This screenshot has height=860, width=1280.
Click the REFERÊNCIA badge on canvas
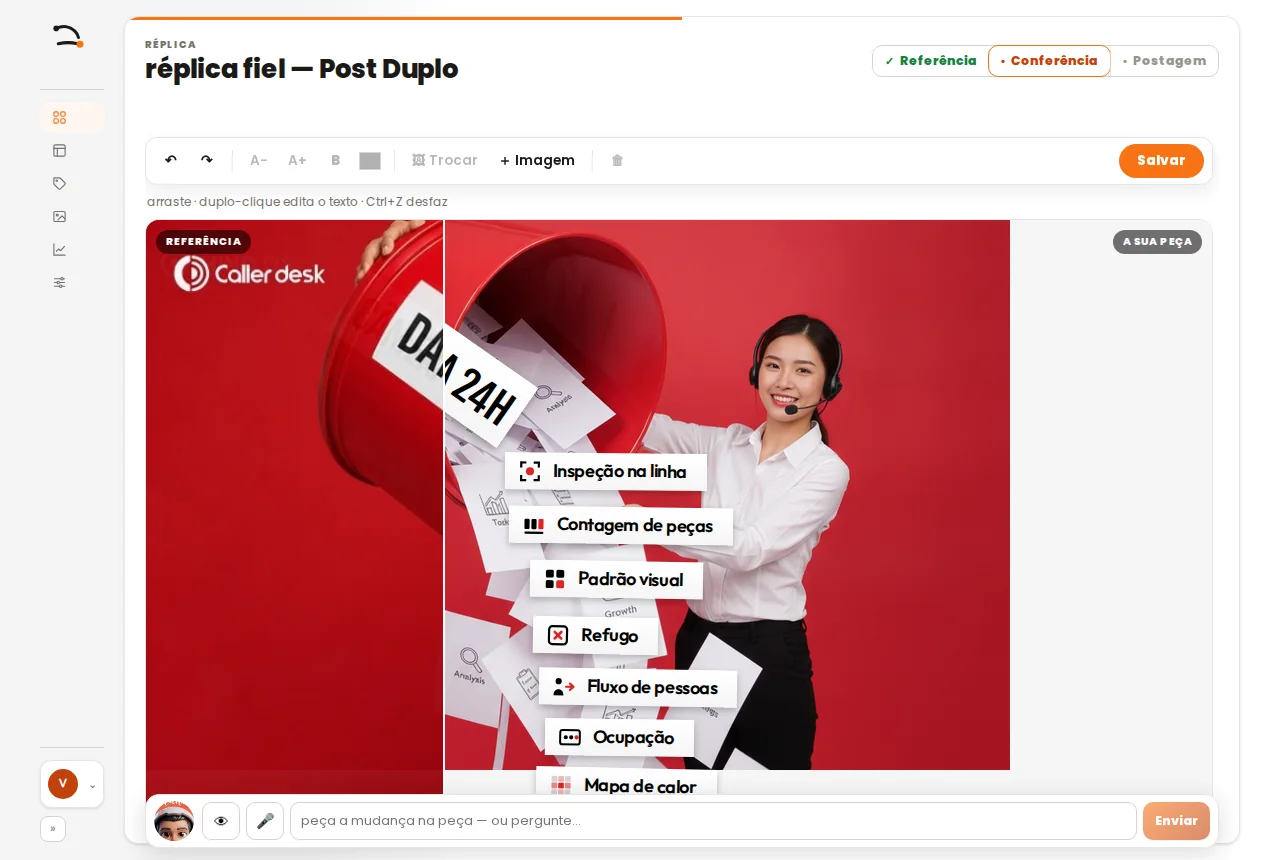coord(203,242)
